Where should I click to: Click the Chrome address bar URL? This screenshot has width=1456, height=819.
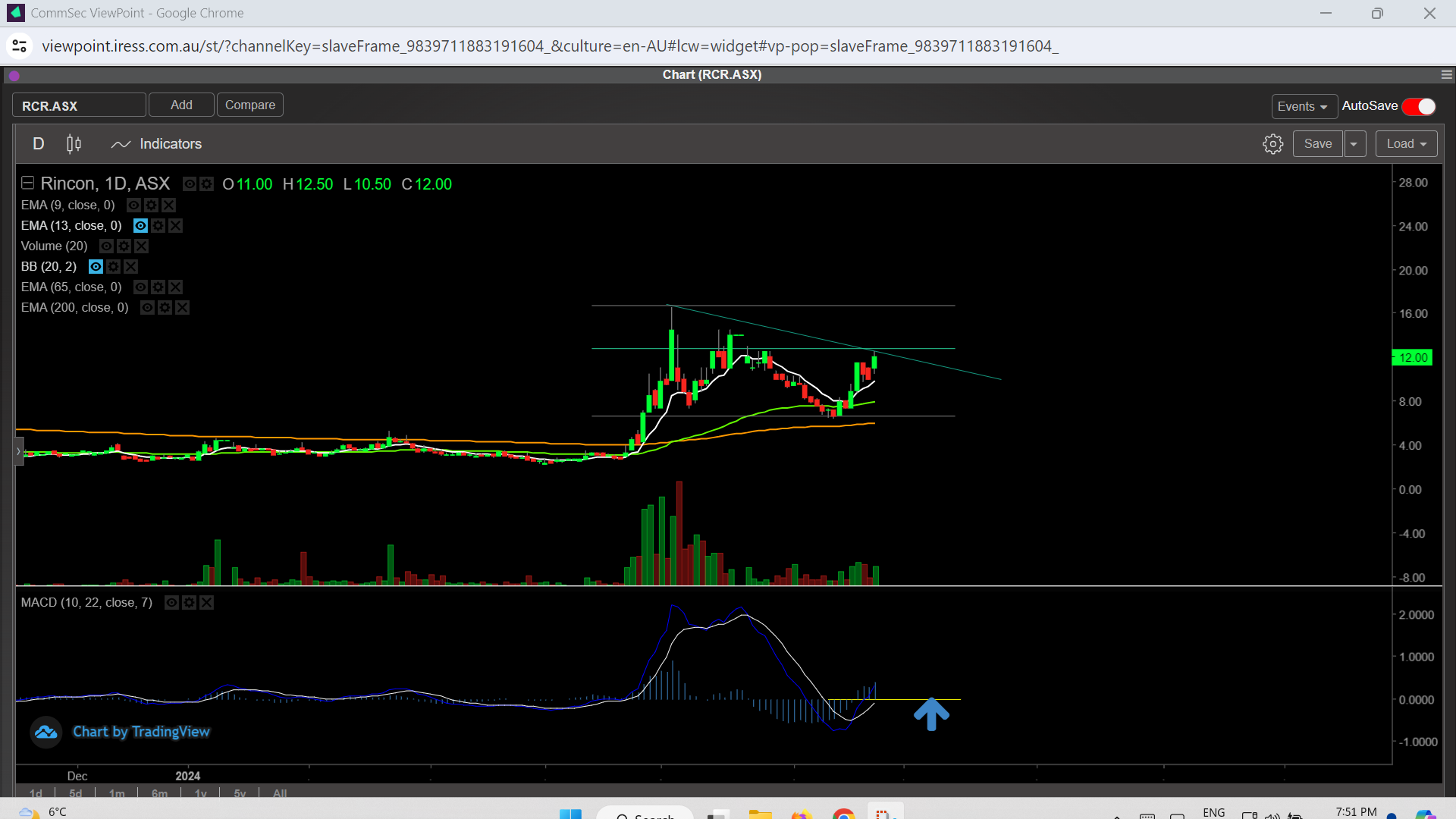pos(550,46)
